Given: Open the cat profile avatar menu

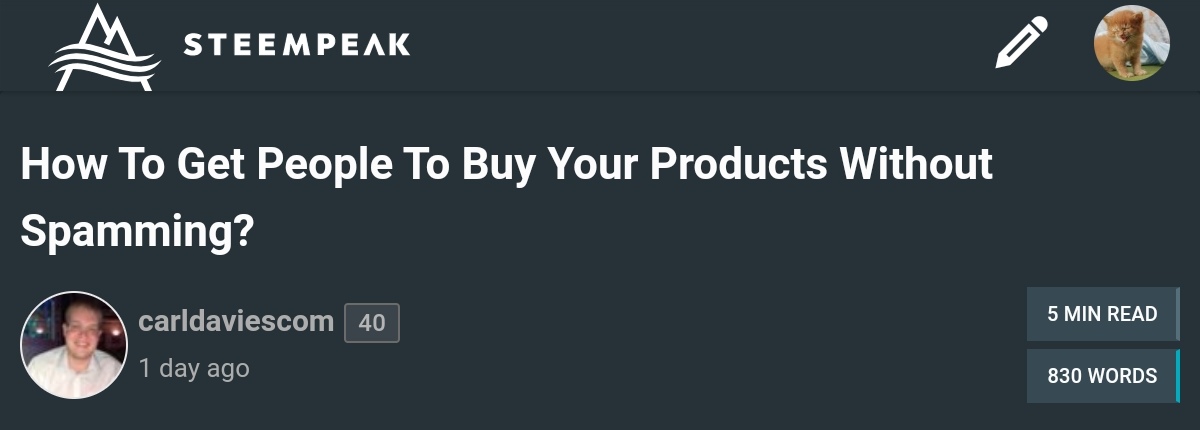Looking at the screenshot, I should tap(1131, 44).
